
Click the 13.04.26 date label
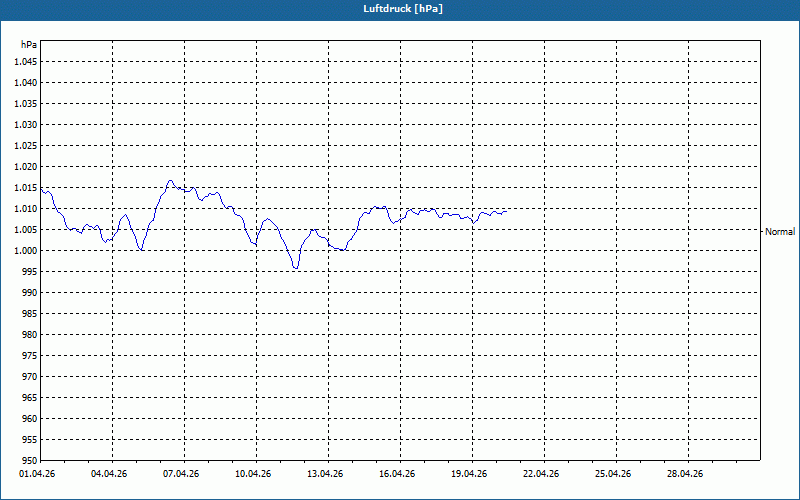coord(325,474)
